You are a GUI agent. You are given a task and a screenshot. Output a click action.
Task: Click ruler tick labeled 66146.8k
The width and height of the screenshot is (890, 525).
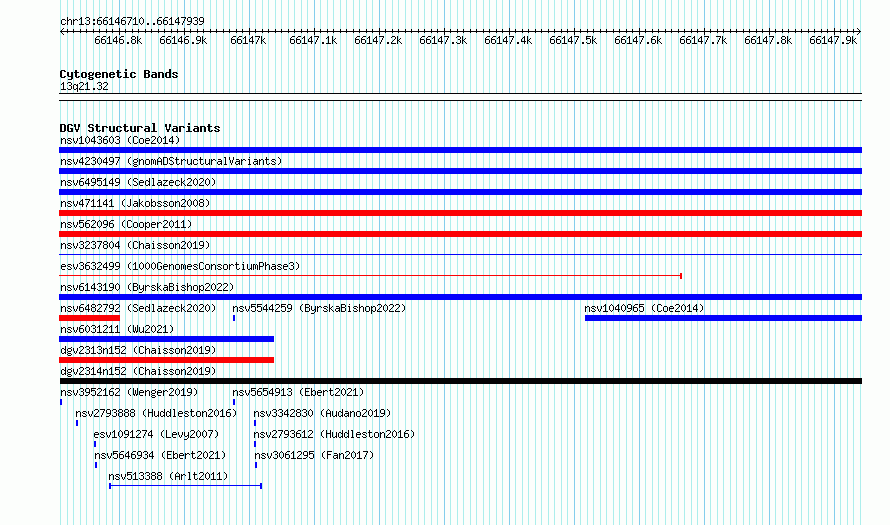click(118, 40)
